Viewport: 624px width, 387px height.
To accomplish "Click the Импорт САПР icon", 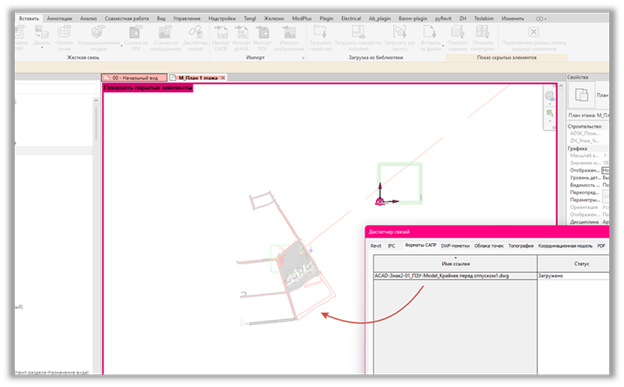I will click(x=221, y=31).
